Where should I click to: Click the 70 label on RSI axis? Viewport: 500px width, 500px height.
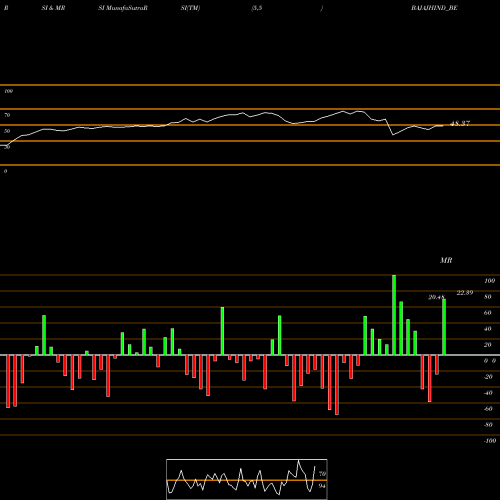(7, 115)
